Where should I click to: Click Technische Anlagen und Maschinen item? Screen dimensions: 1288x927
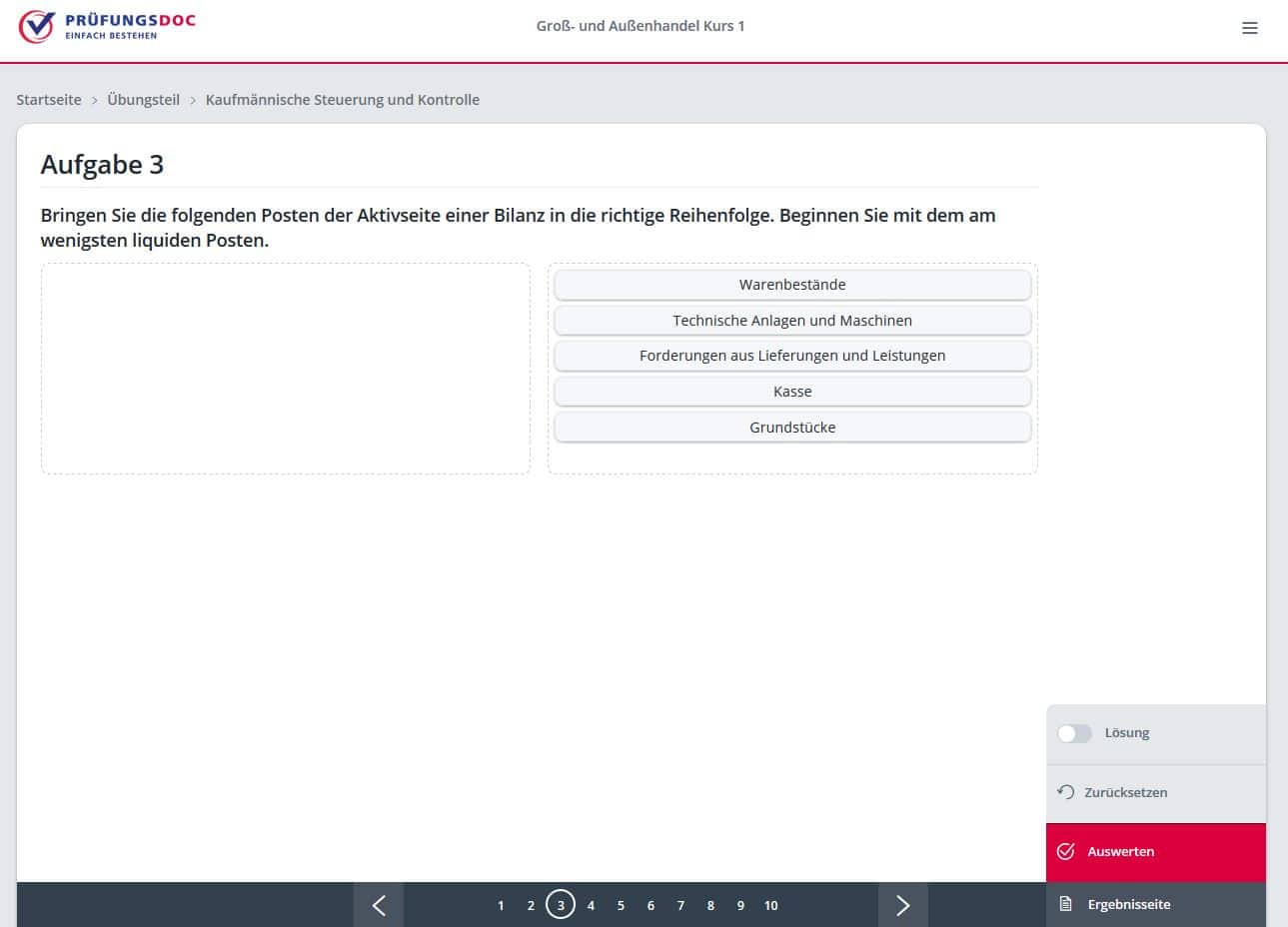coord(791,321)
